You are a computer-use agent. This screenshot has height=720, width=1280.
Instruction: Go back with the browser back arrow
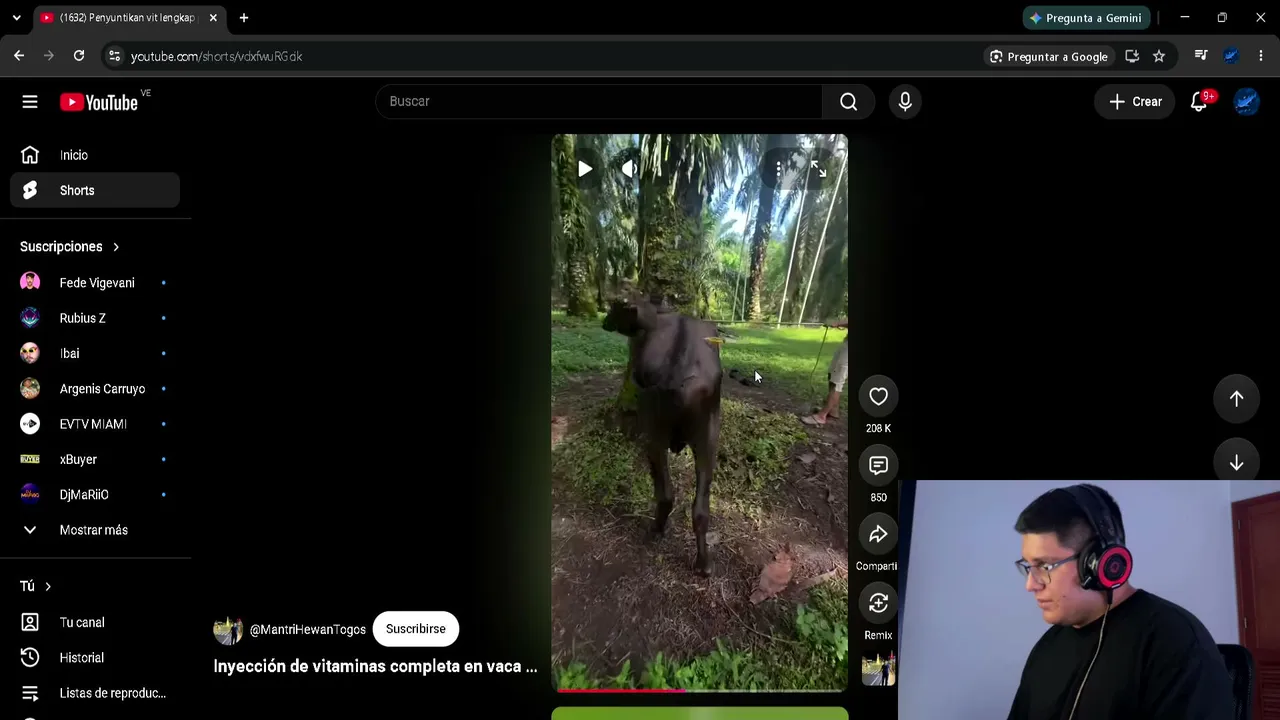pyautogui.click(x=19, y=56)
